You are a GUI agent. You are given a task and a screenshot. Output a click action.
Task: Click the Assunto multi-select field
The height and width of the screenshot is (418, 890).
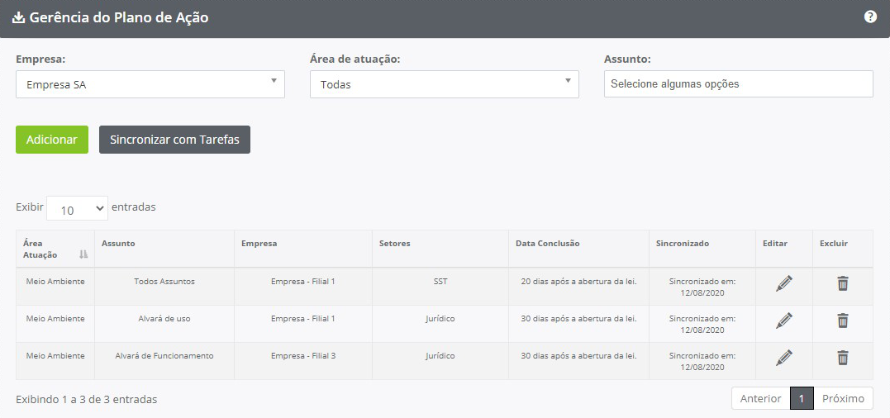[738, 84]
